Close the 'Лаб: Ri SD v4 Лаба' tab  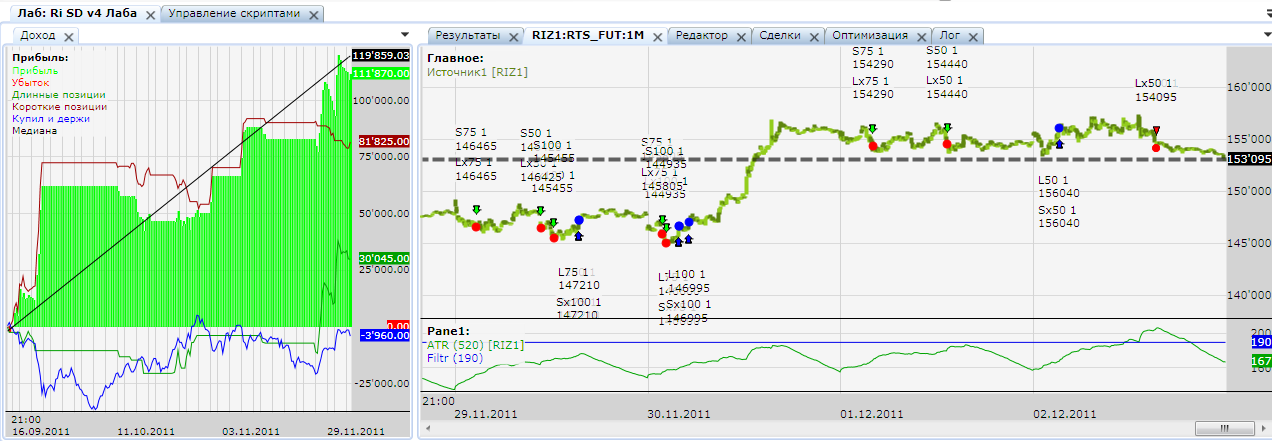(150, 15)
